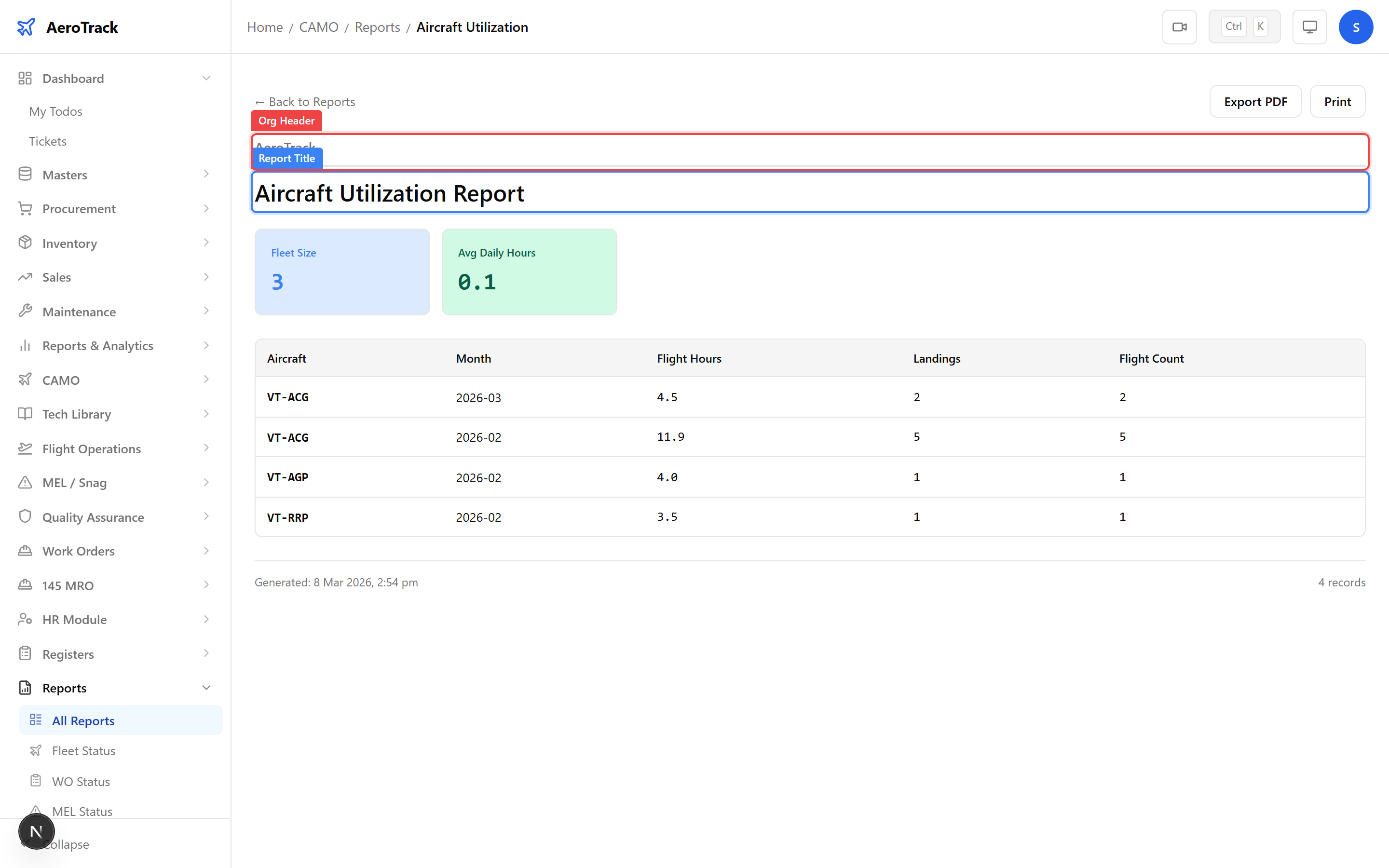The width and height of the screenshot is (1389, 868).
Task: Open the Ctrl K command search
Action: point(1244,27)
